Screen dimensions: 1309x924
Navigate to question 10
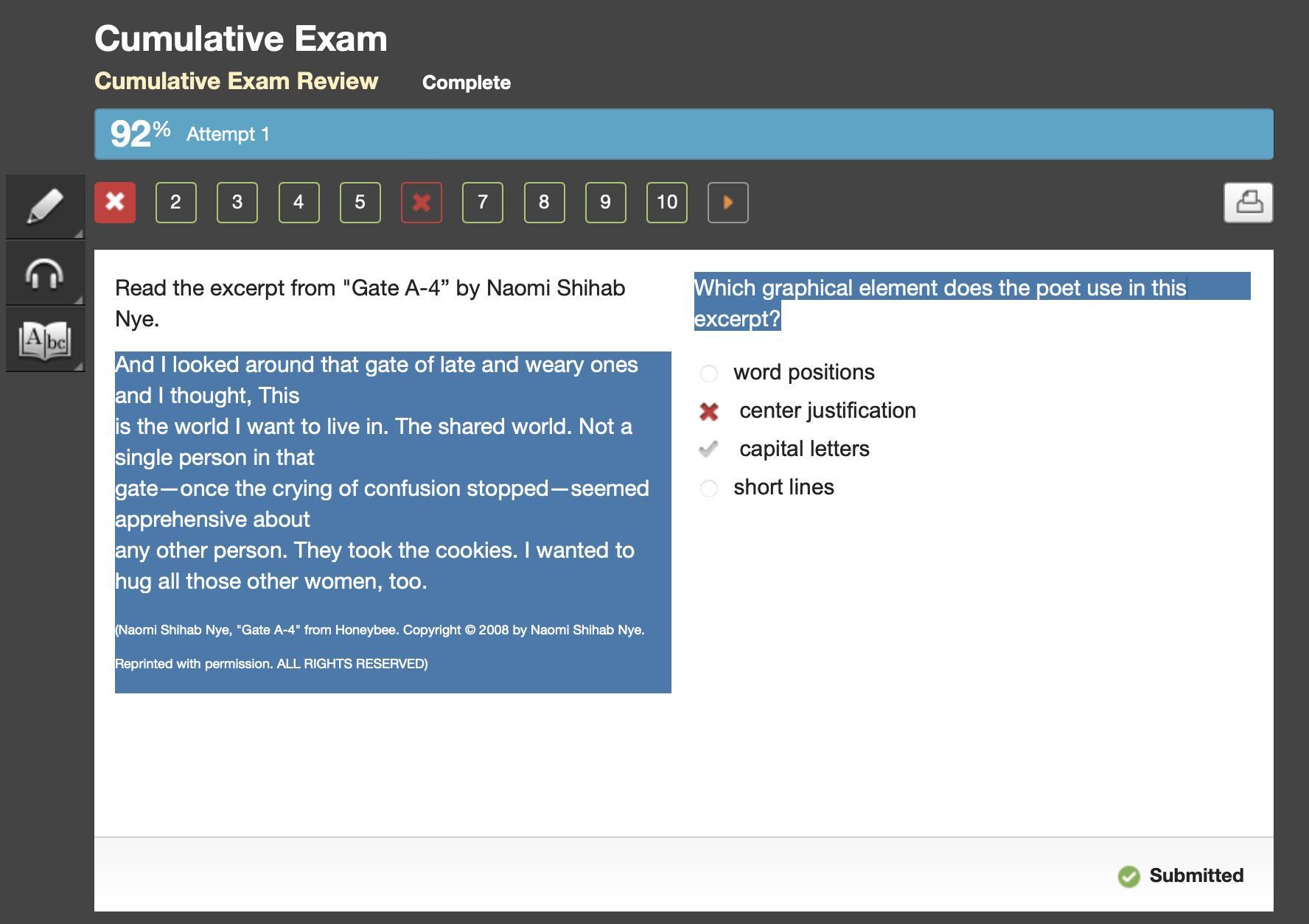coord(666,203)
